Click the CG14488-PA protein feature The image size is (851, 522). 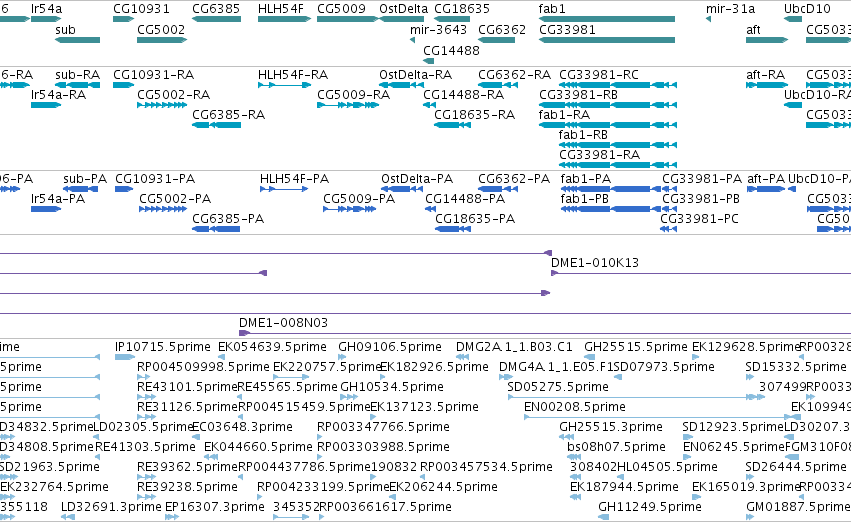click(x=430, y=209)
